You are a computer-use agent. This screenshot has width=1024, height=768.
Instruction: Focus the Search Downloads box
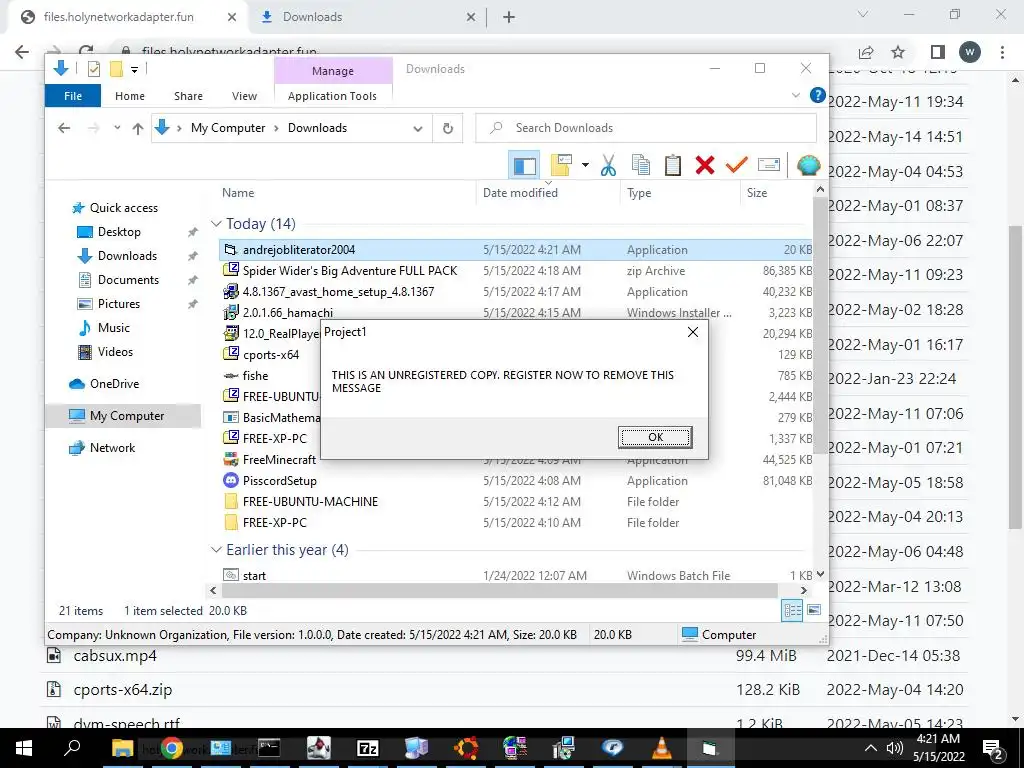click(x=646, y=128)
